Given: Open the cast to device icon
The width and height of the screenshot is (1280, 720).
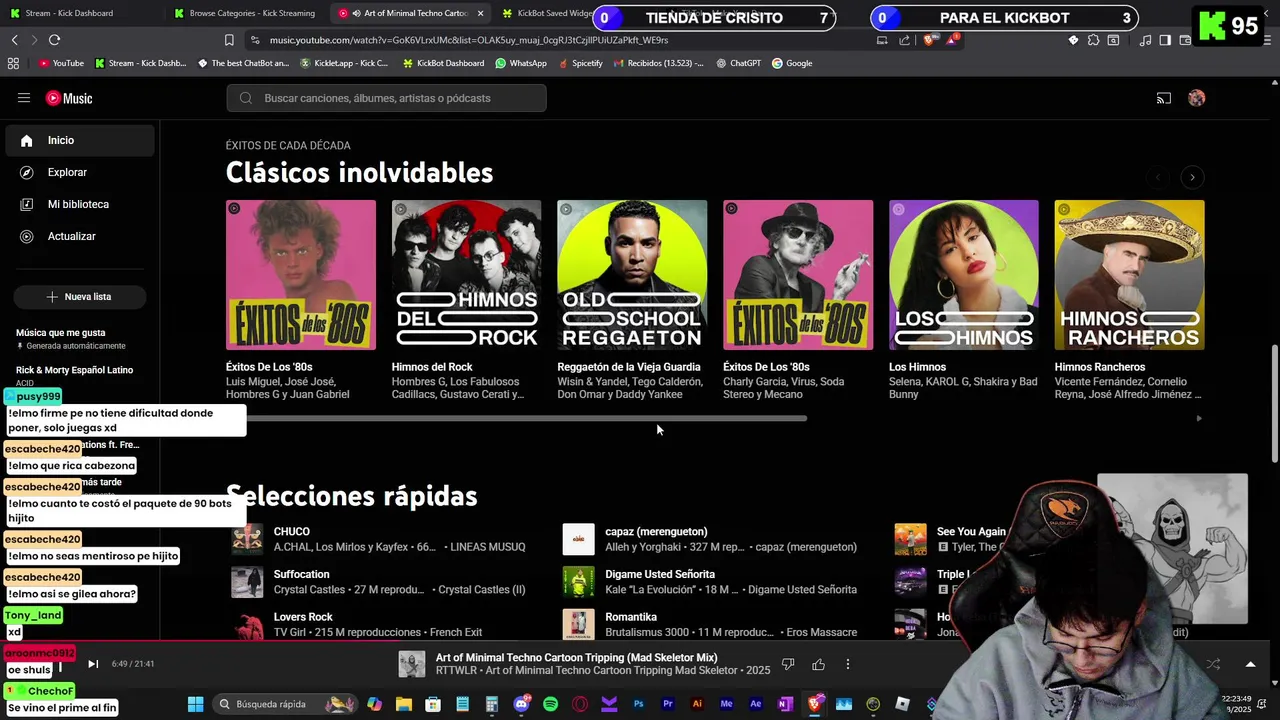Looking at the screenshot, I should [1164, 98].
